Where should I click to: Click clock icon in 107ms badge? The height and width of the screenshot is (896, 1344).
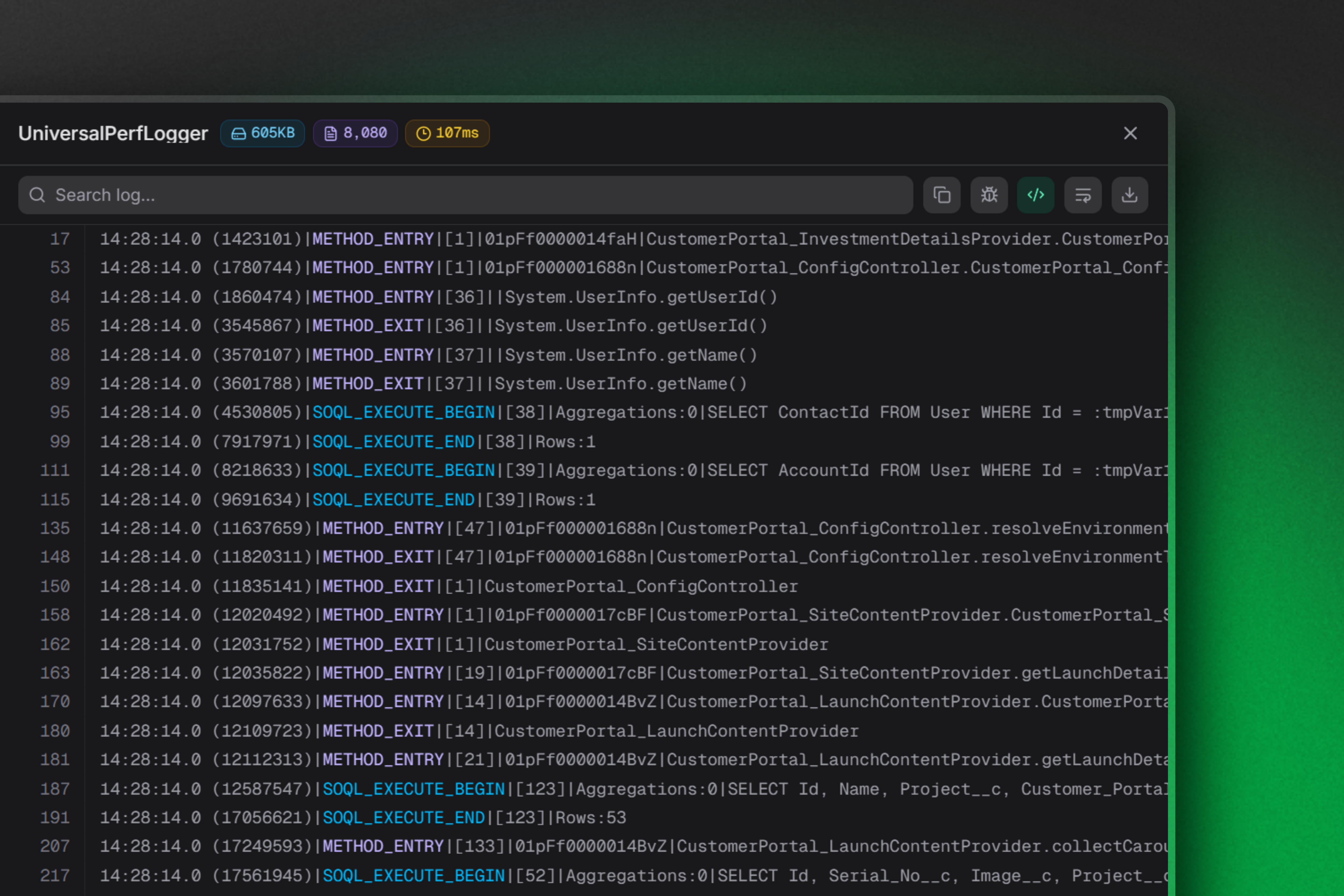click(x=423, y=133)
